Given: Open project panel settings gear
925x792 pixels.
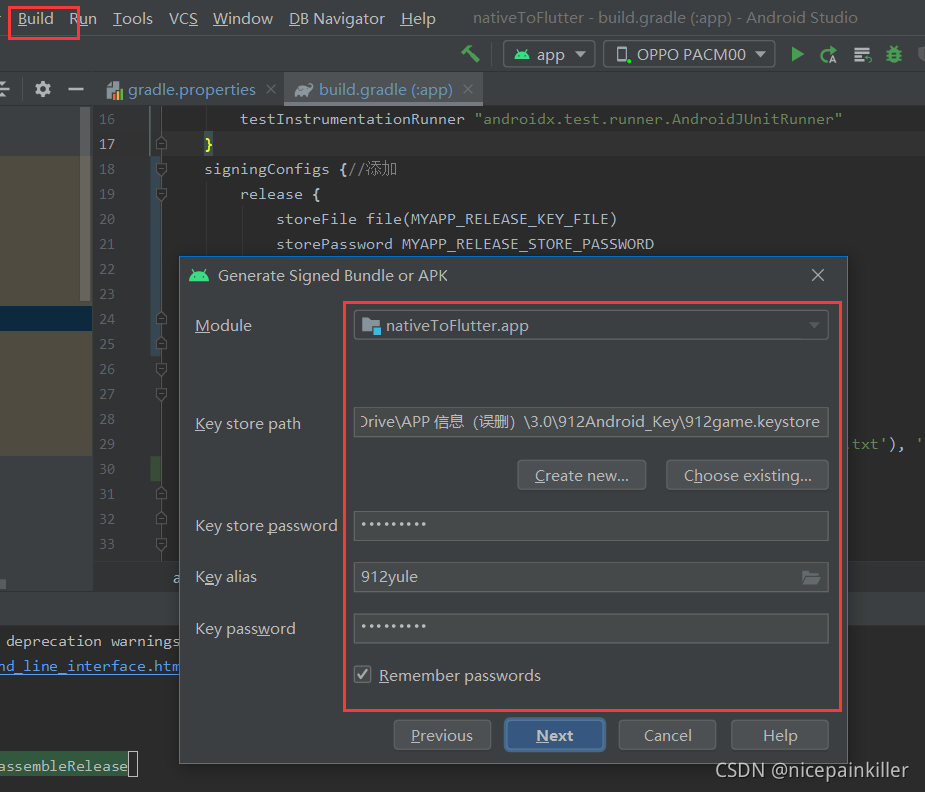Looking at the screenshot, I should 42,90.
